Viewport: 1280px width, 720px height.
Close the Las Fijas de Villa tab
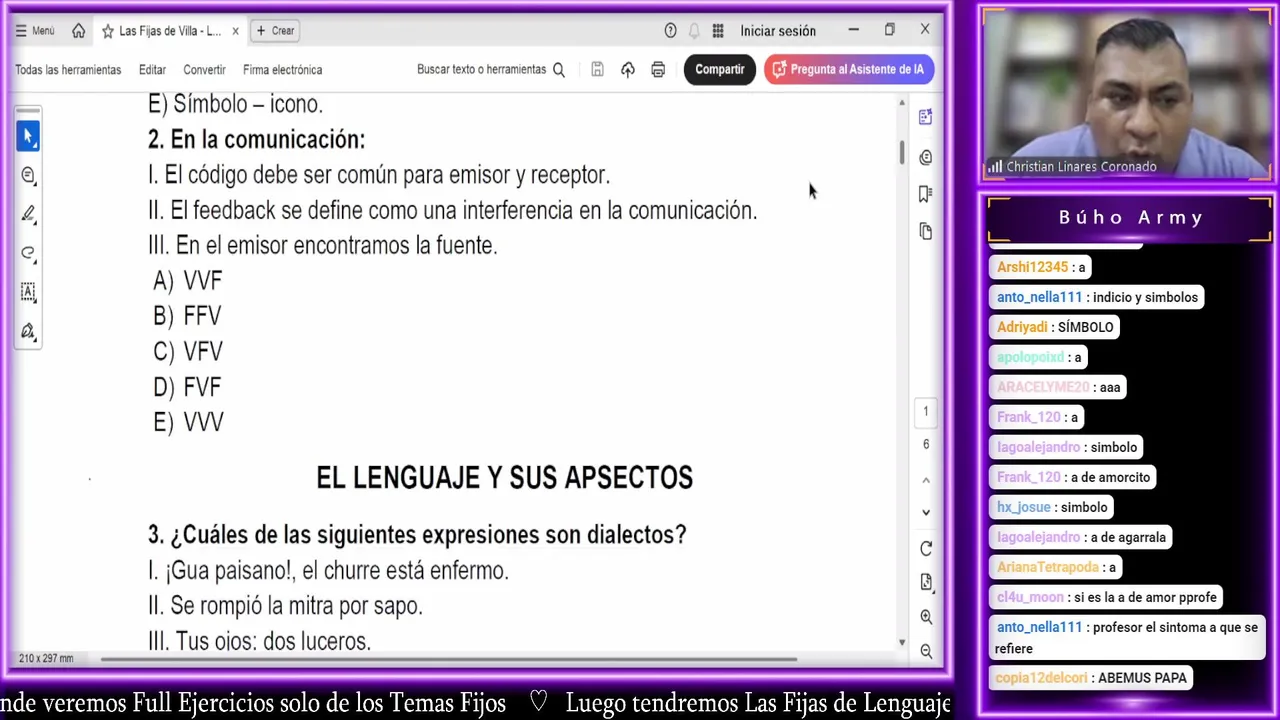(x=235, y=31)
